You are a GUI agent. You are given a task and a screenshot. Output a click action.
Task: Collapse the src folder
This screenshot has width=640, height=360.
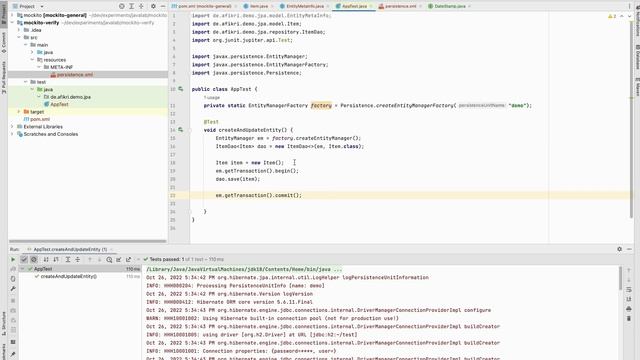[x=19, y=38]
